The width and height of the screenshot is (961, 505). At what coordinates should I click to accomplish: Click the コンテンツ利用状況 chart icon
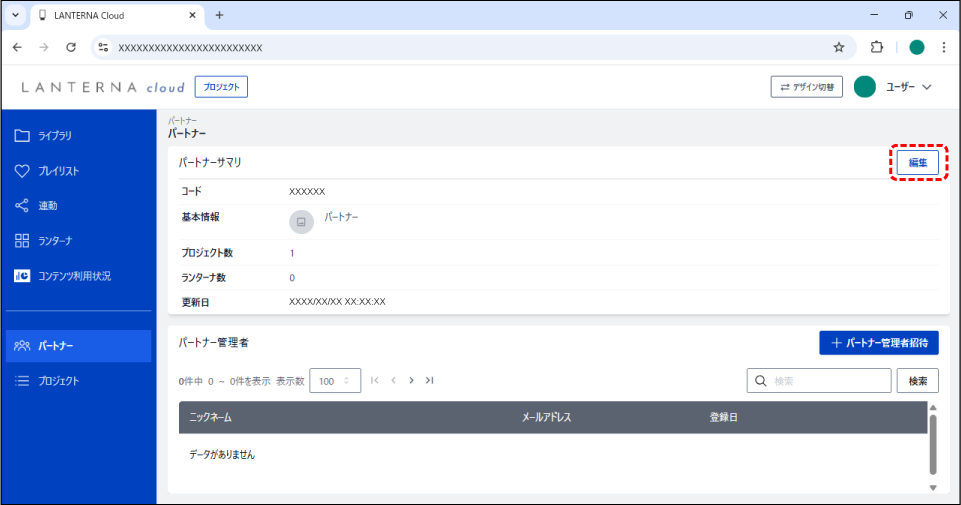pos(22,276)
